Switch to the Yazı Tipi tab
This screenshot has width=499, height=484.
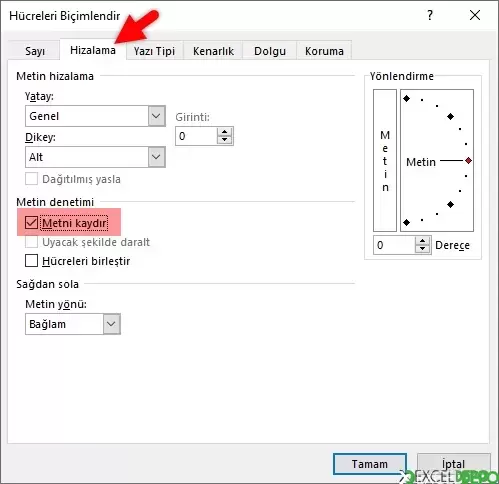(154, 51)
